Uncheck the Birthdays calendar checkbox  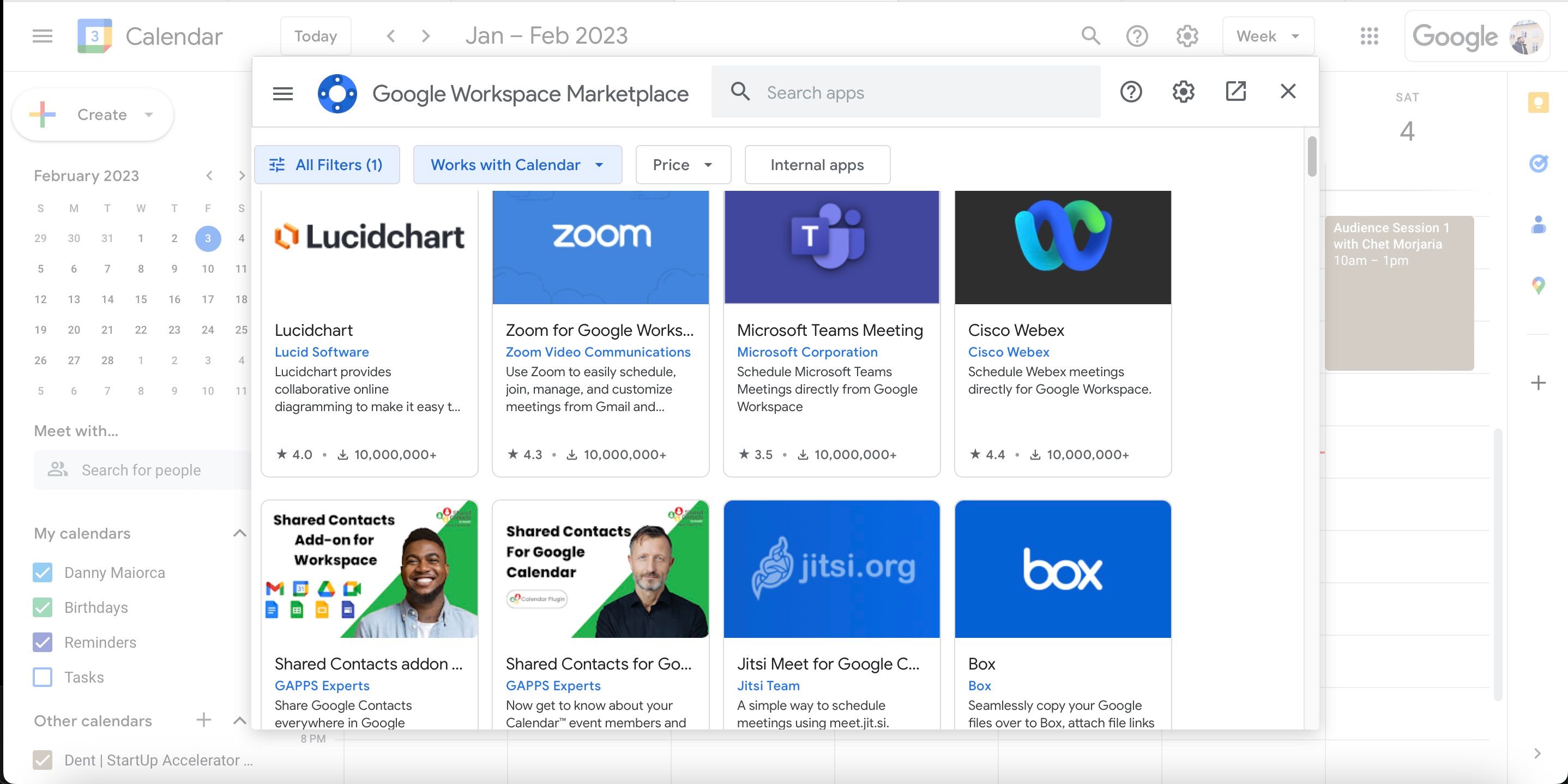(x=43, y=607)
